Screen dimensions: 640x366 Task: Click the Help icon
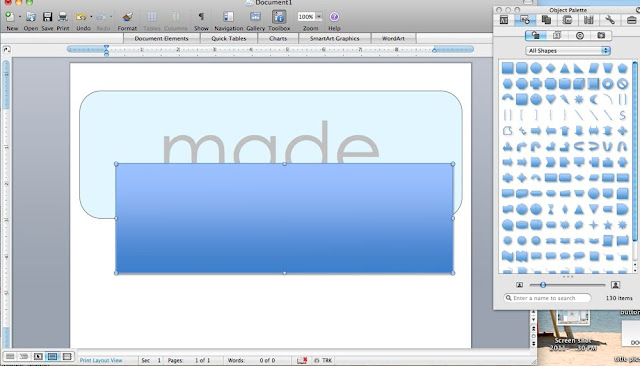click(x=334, y=17)
